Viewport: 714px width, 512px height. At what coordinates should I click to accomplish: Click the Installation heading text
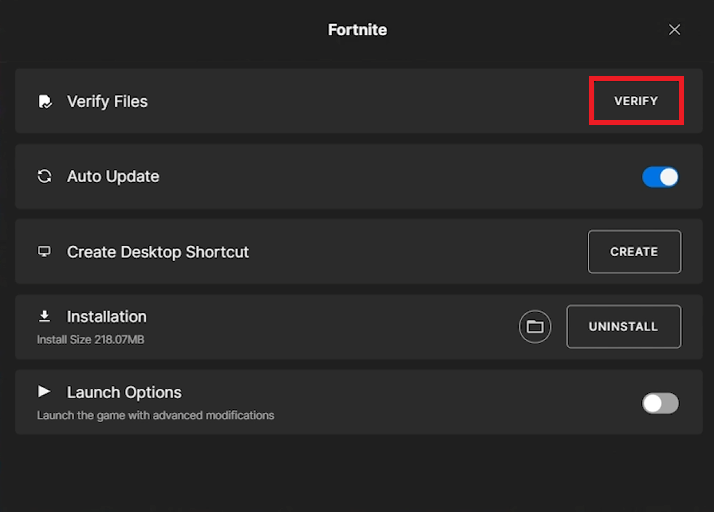coord(107,316)
